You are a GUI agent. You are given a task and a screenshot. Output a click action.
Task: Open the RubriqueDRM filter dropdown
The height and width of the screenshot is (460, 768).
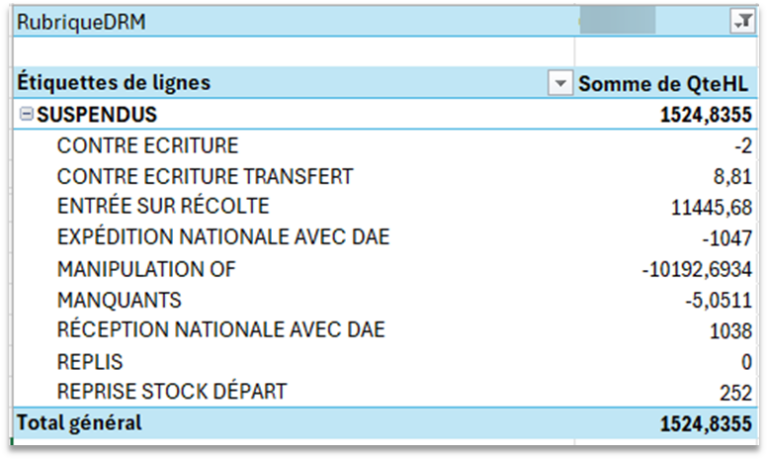pyautogui.click(x=742, y=22)
